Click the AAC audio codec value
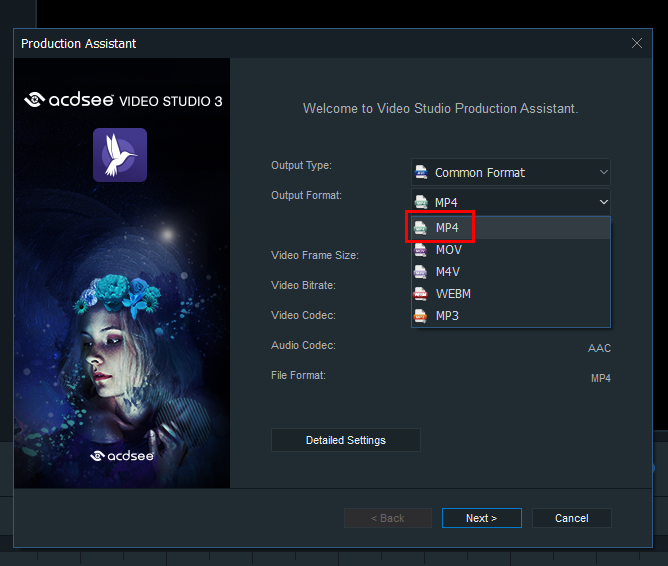This screenshot has width=668, height=566. click(x=599, y=348)
